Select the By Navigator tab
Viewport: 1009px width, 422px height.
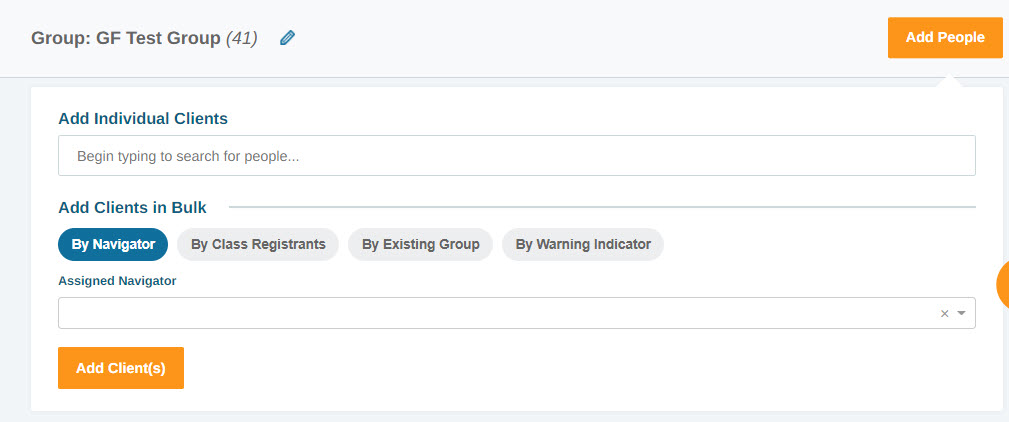[x=113, y=244]
